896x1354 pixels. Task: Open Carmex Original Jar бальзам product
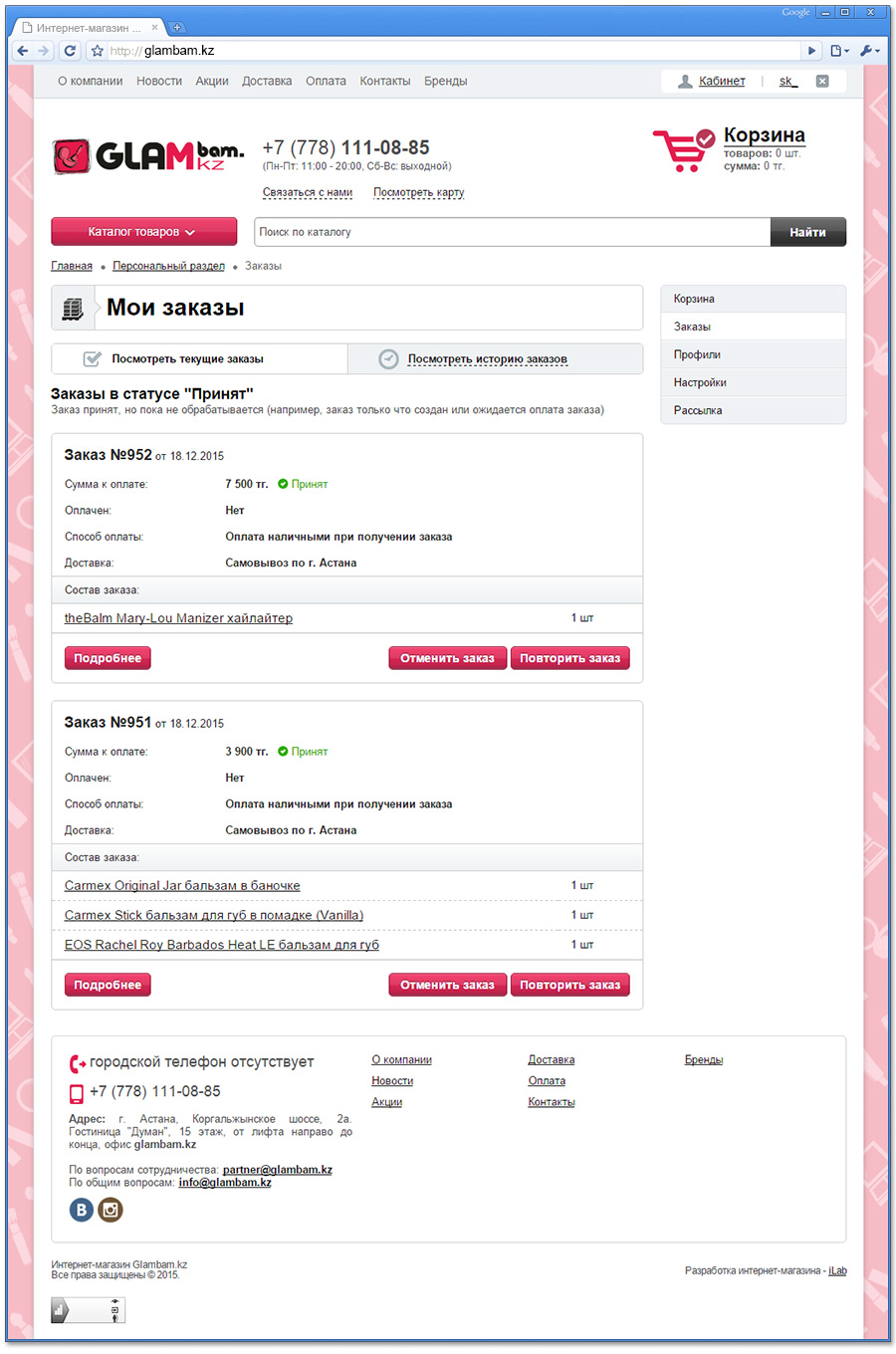click(x=182, y=886)
